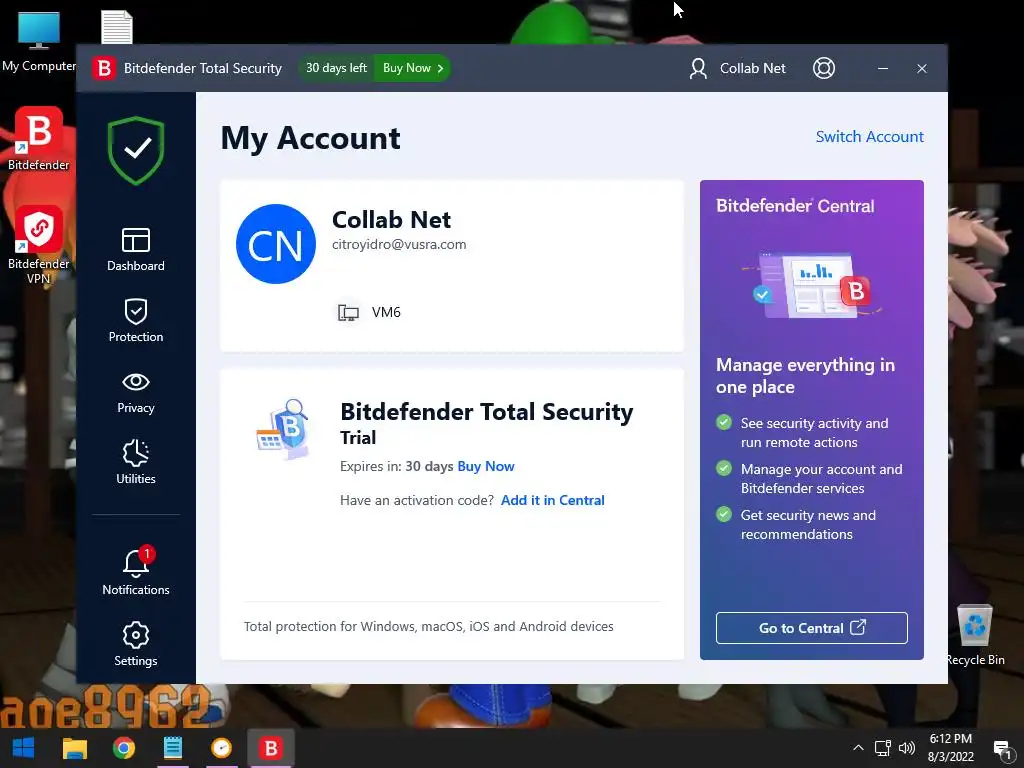Viewport: 1024px width, 768px height.
Task: Click the citroyidro@vusra.com email text
Action: 399,245
